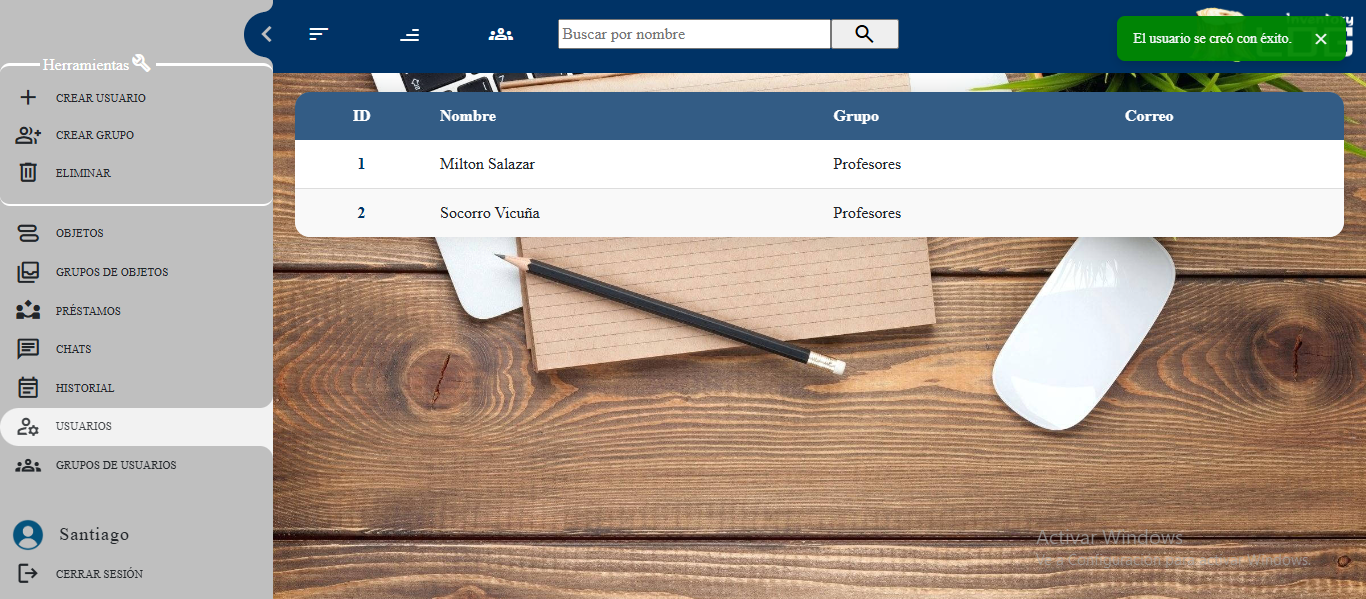Select the Usuarios sidebar tab
1366x599 pixels.
[83, 426]
